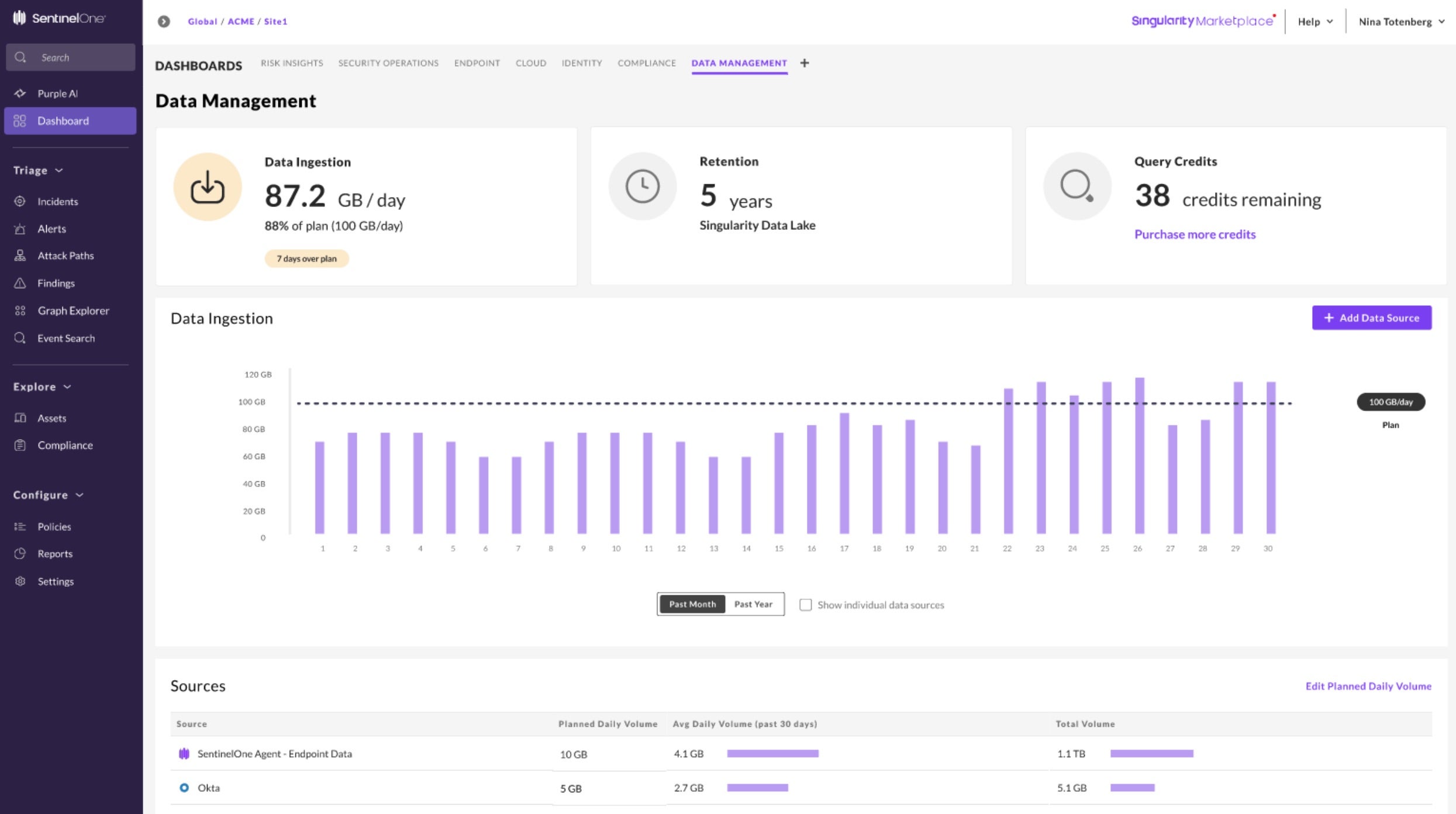Enable Show individual data sources checkbox
Image resolution: width=1456 pixels, height=814 pixels.
(805, 605)
